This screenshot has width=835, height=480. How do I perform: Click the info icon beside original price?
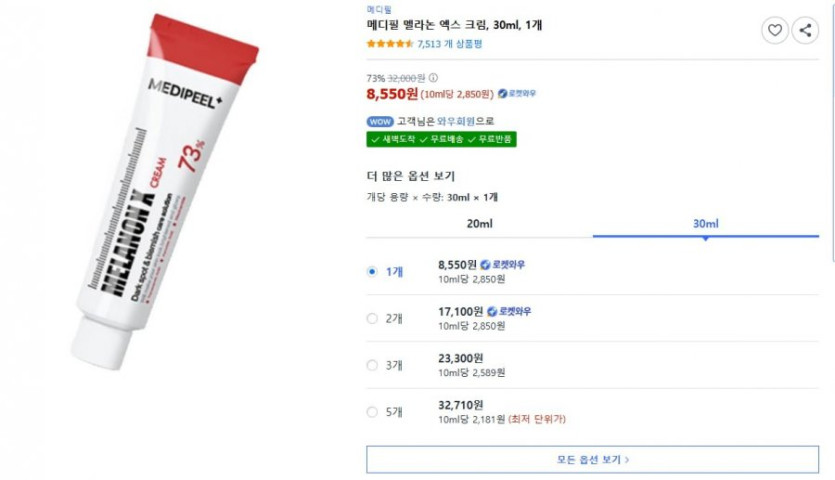click(x=433, y=78)
